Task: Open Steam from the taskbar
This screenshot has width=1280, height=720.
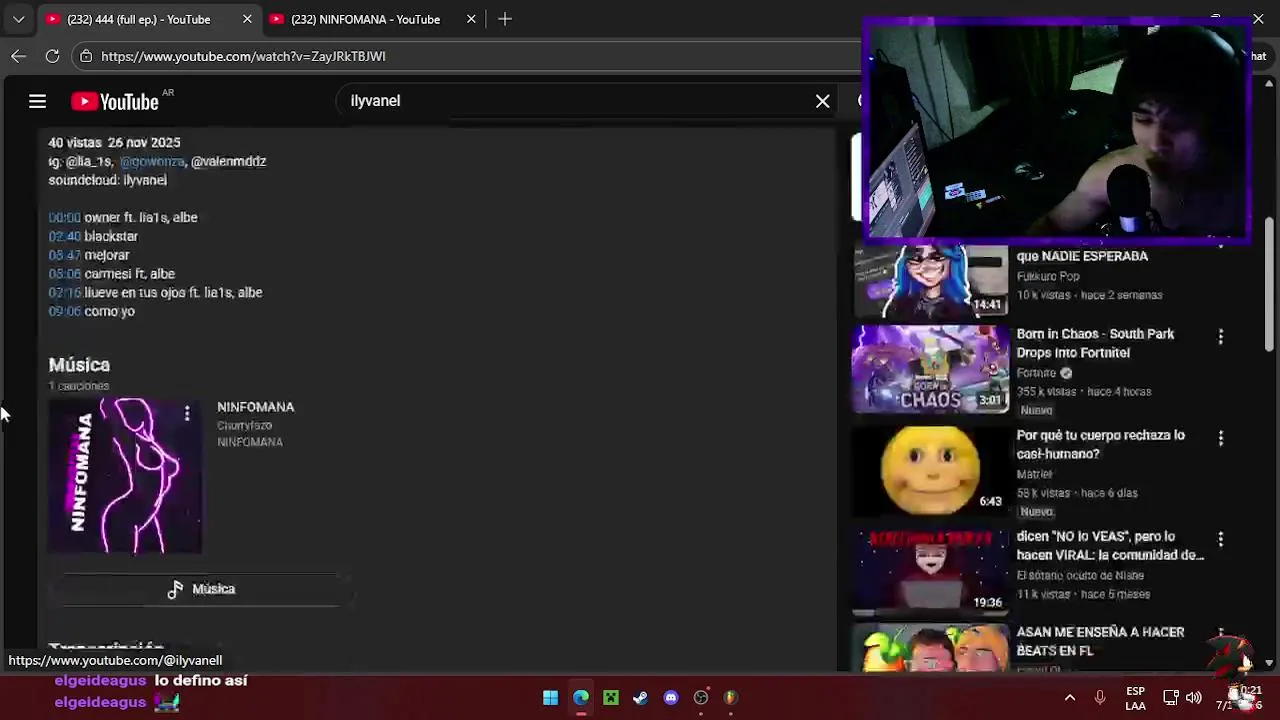Action: (x=641, y=698)
